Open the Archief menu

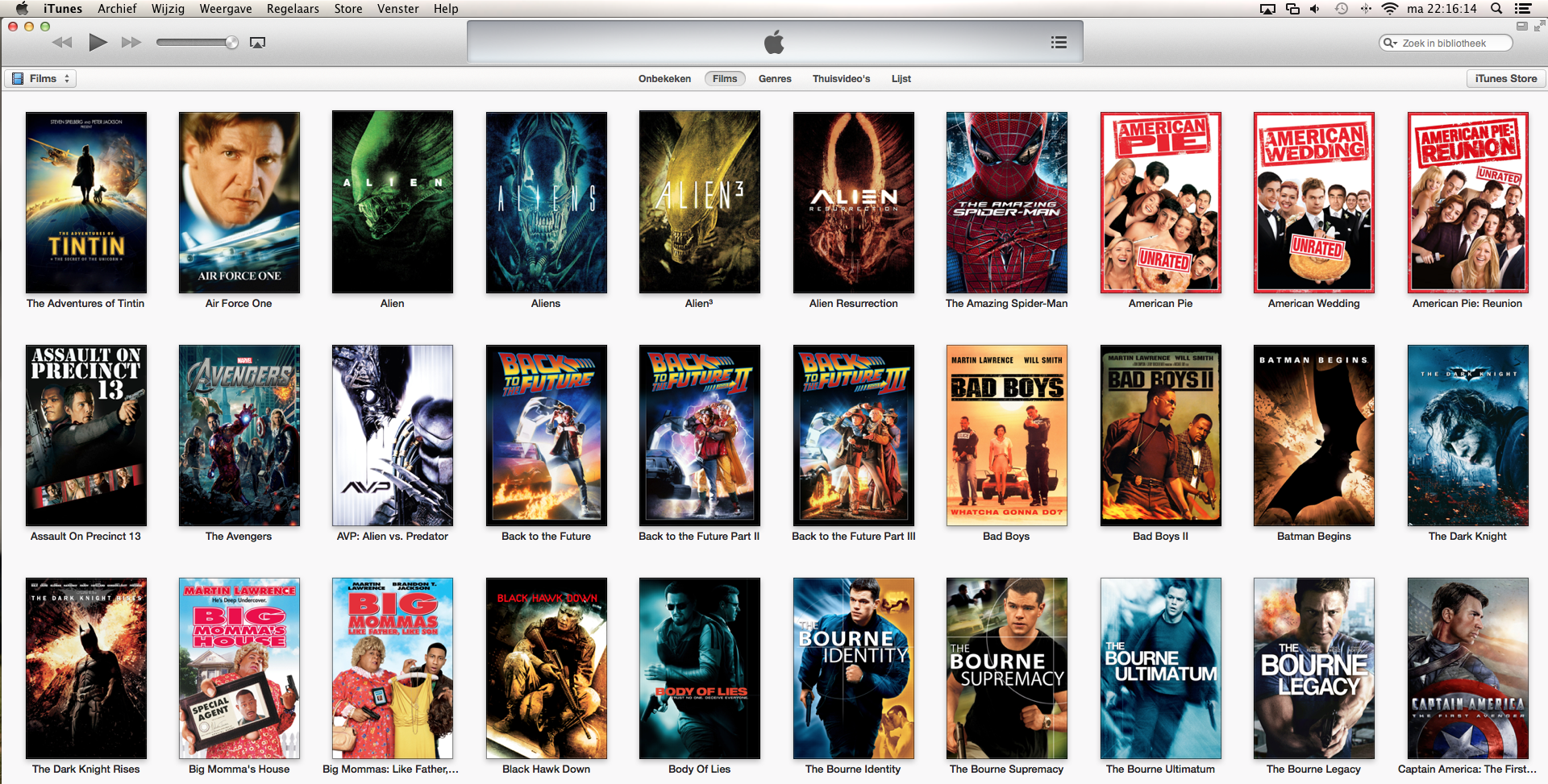tap(117, 9)
